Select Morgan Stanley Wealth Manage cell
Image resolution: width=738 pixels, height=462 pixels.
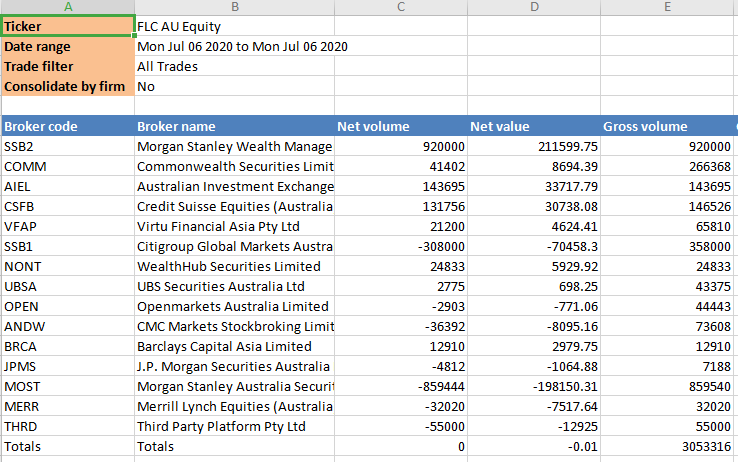(x=235, y=146)
